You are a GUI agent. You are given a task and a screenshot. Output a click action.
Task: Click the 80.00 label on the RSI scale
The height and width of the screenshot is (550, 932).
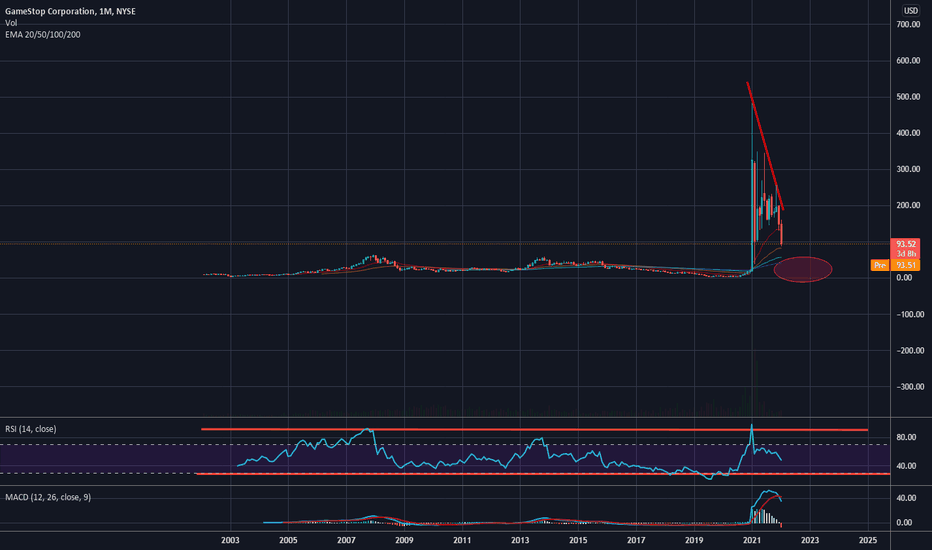pos(906,438)
